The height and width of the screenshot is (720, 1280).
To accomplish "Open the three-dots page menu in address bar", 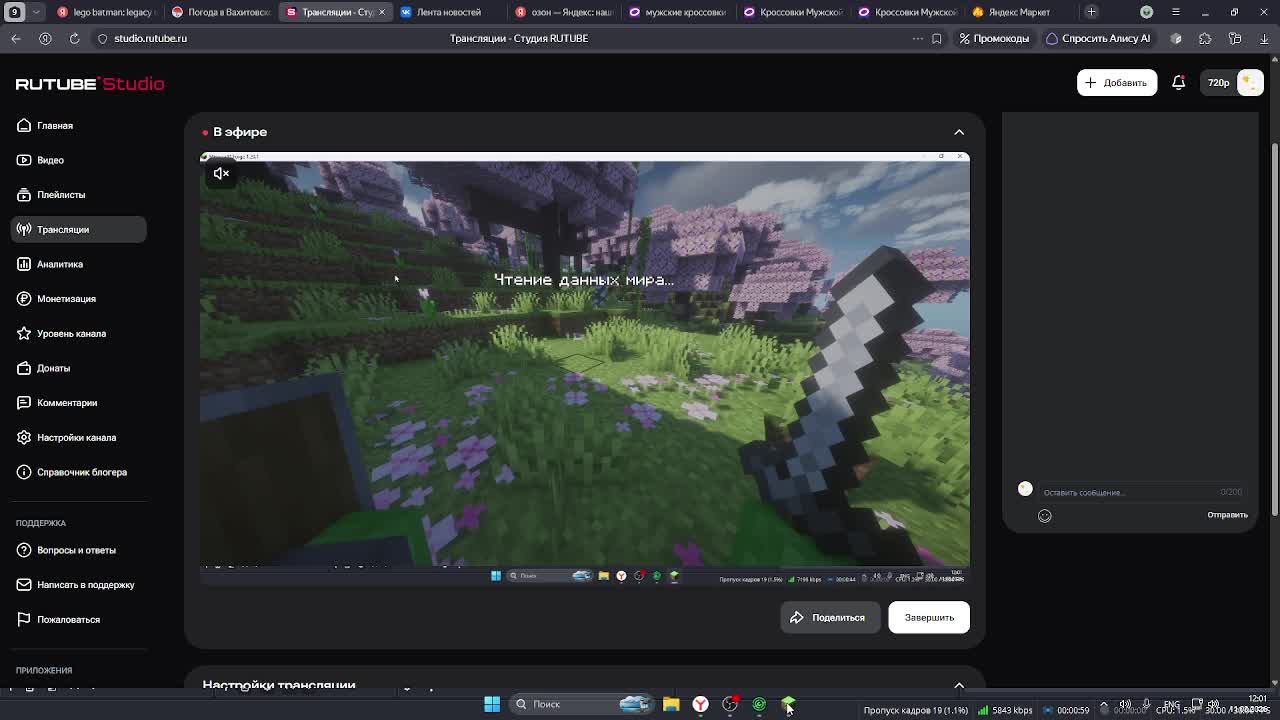I will click(x=917, y=38).
